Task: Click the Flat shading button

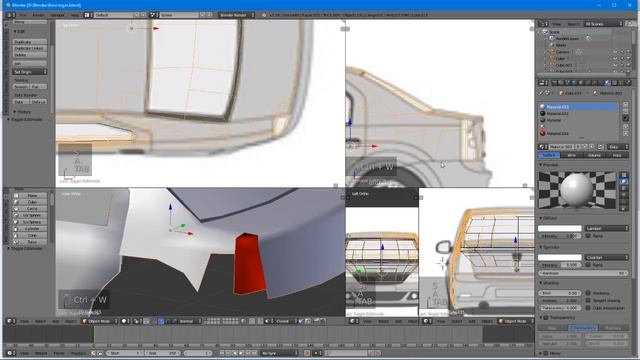Action: click(38, 87)
